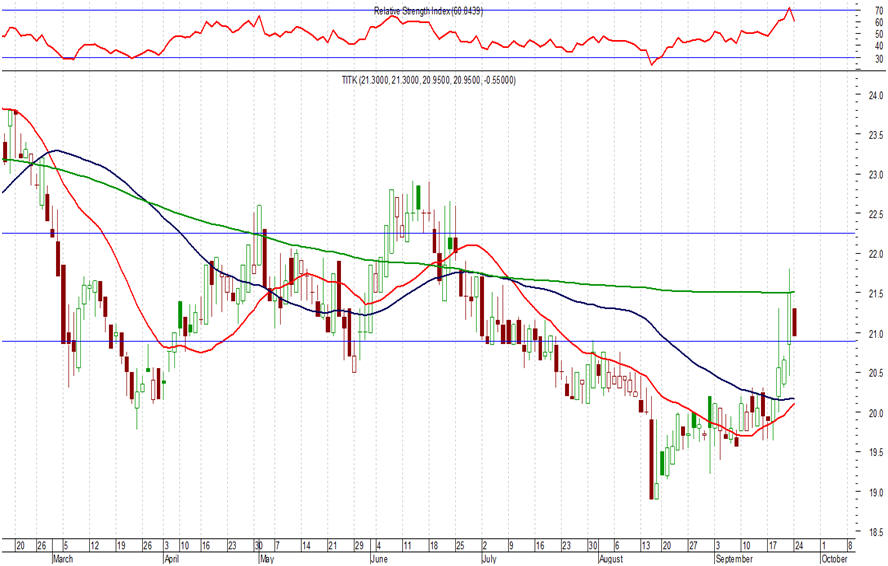Select the March label on the date axis
This screenshot has height=566, width=888.
tap(64, 559)
